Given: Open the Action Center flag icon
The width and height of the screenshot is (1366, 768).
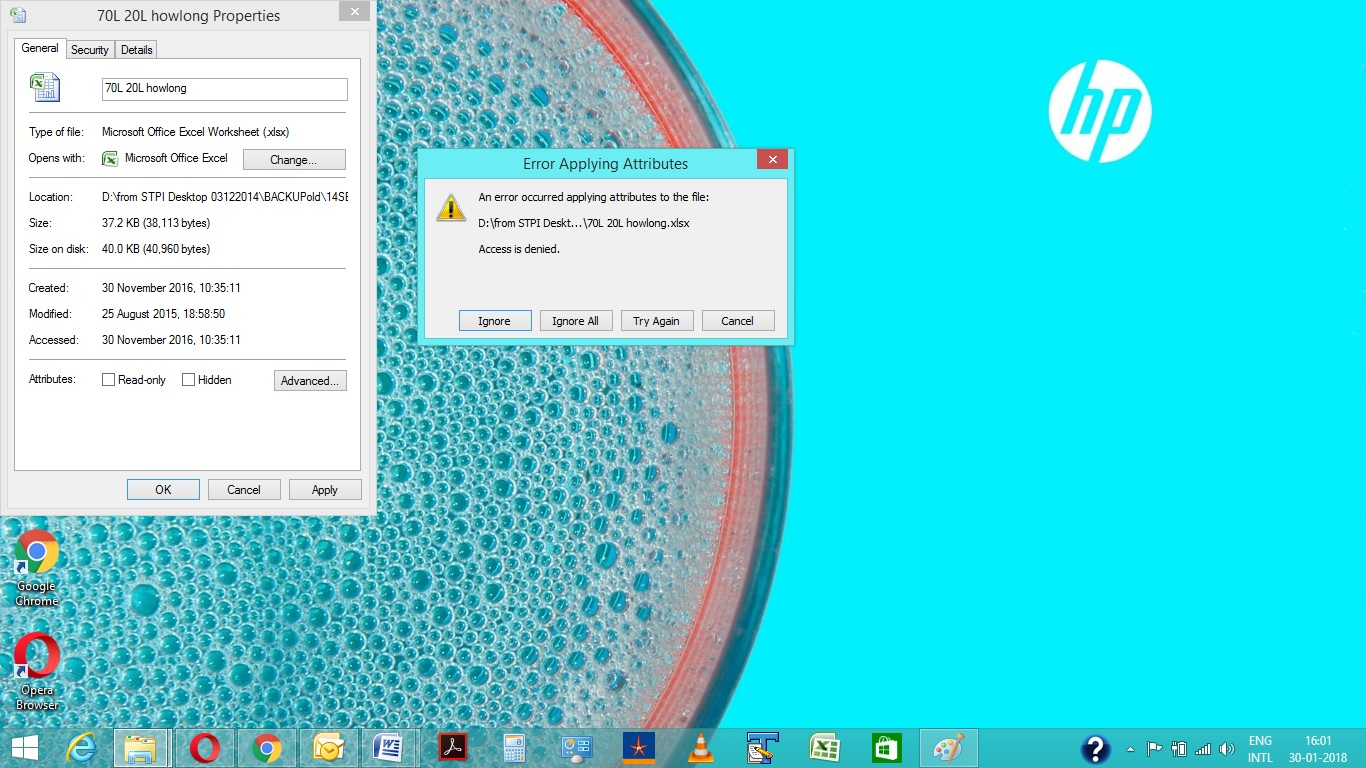Looking at the screenshot, I should point(1154,749).
